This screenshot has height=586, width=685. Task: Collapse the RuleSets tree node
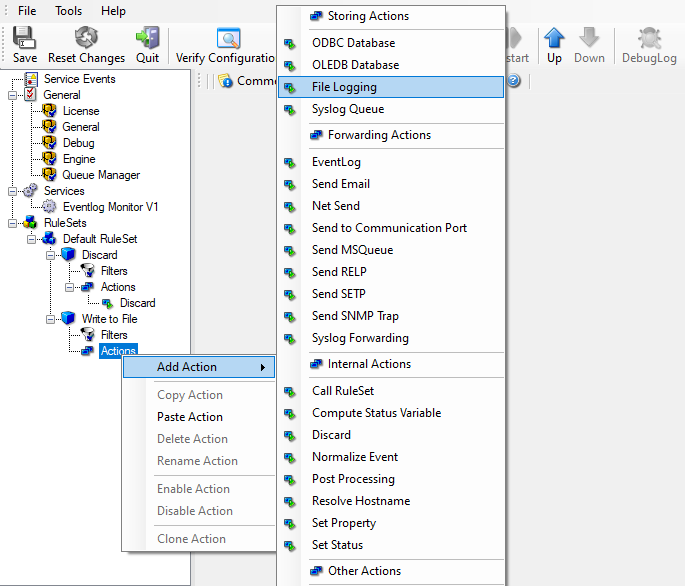12,223
